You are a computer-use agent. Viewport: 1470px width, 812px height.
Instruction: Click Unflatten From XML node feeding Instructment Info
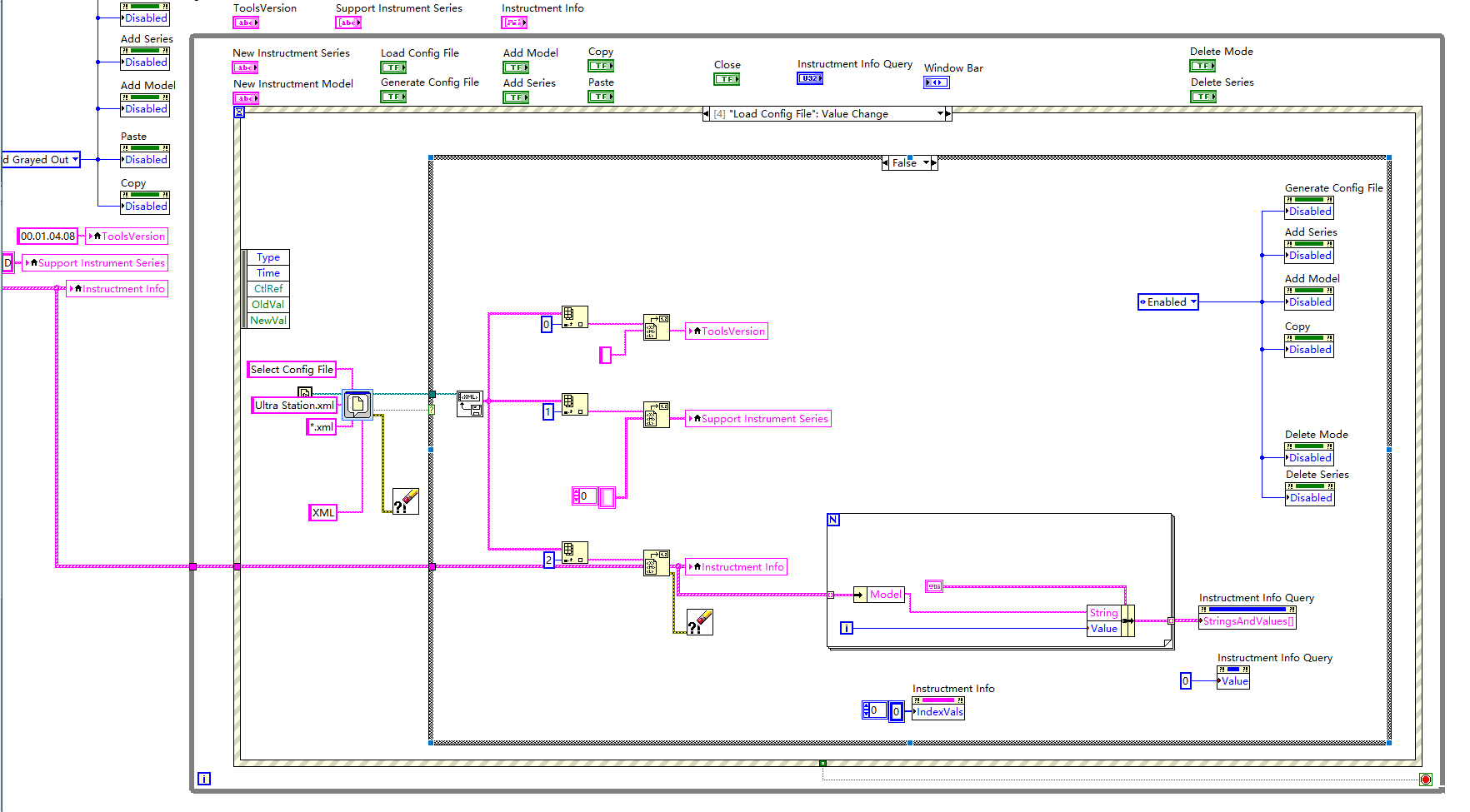coord(657,563)
